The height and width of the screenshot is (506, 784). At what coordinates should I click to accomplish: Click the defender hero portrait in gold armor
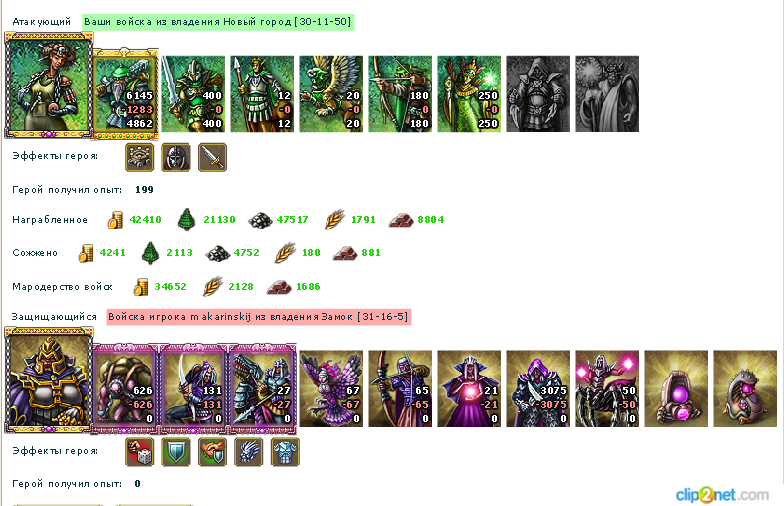point(48,380)
